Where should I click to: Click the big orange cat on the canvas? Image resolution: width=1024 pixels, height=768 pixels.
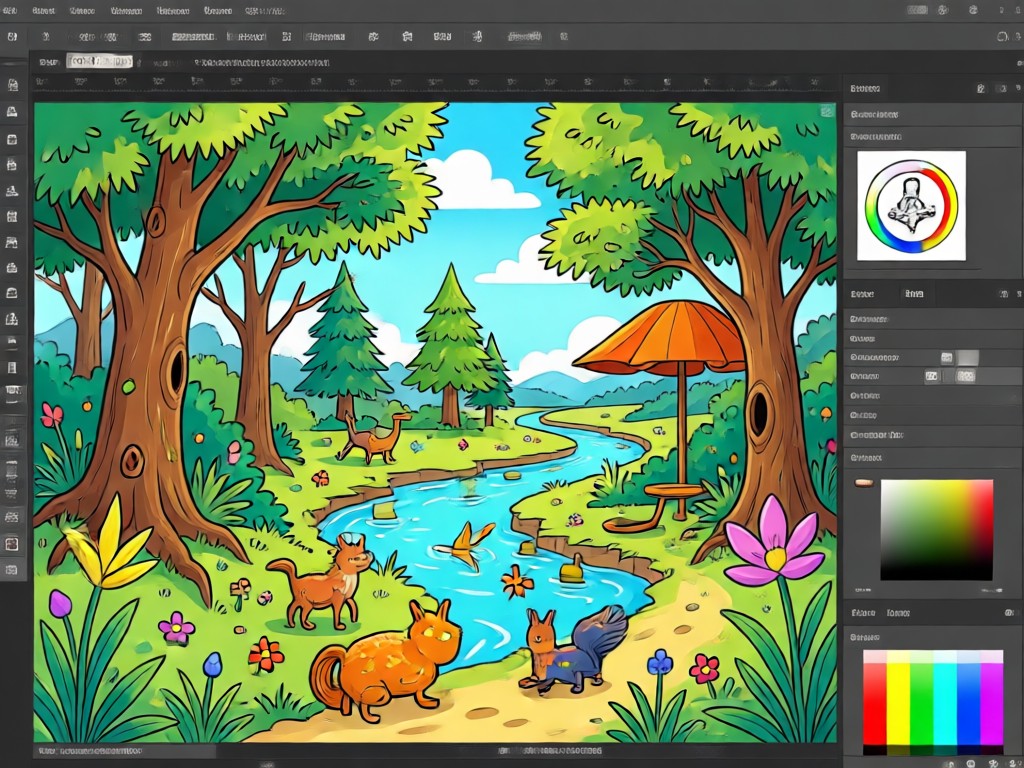(x=385, y=660)
